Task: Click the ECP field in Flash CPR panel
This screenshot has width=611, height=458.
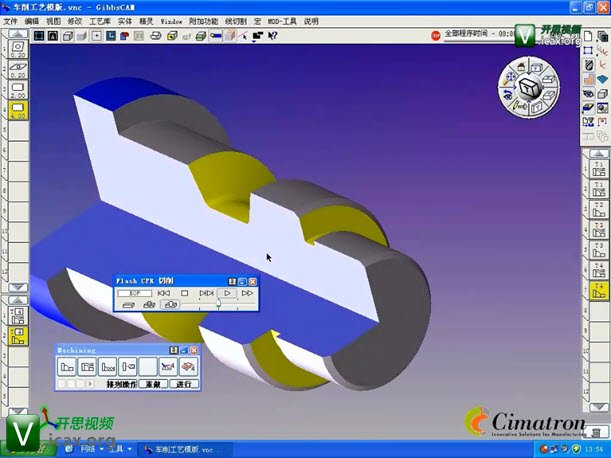Action: pos(134,293)
